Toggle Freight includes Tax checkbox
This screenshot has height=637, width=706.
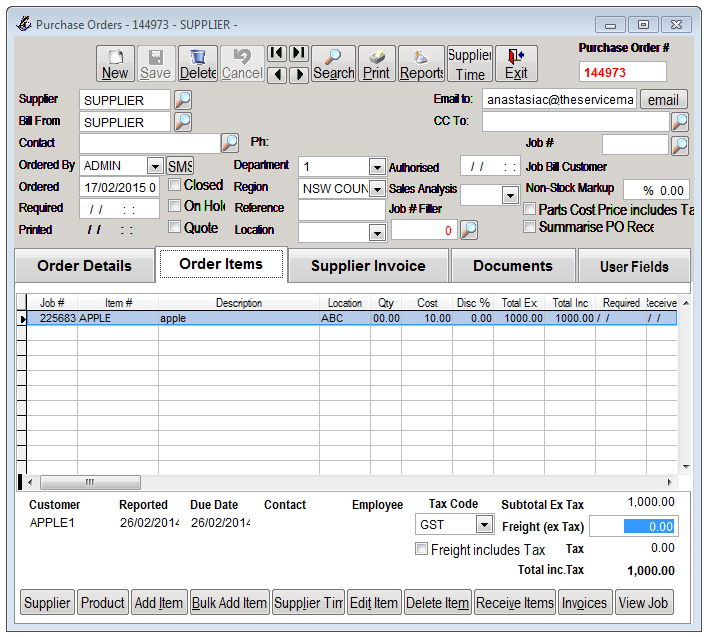click(x=421, y=549)
